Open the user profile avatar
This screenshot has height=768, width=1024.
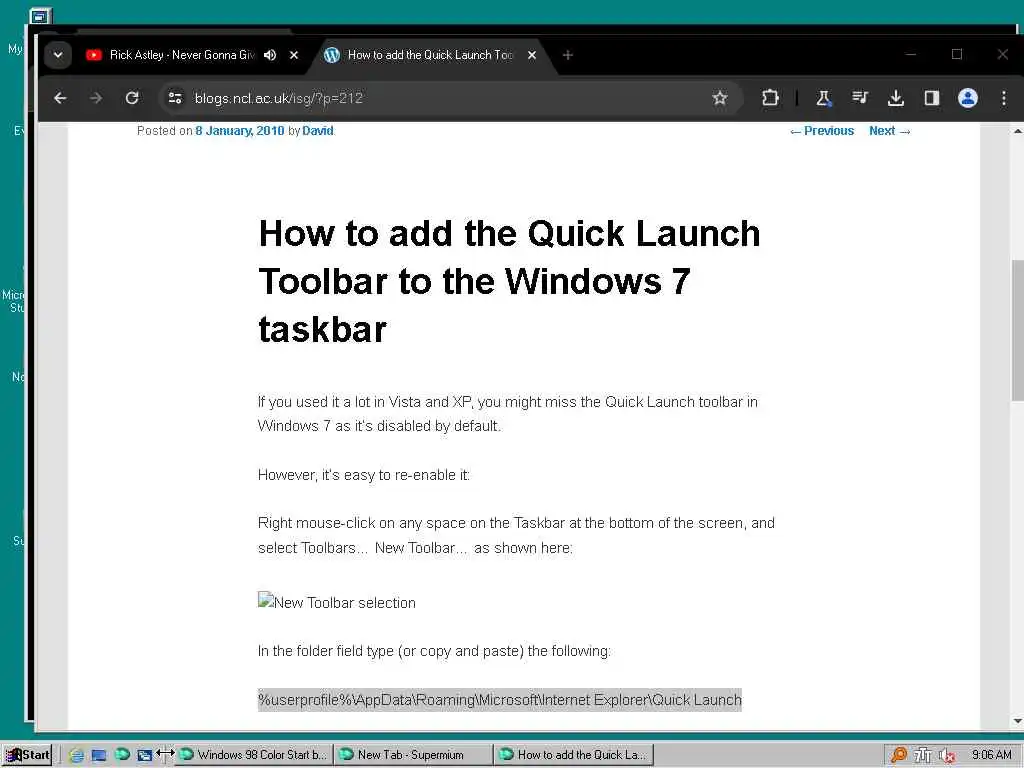click(x=968, y=98)
